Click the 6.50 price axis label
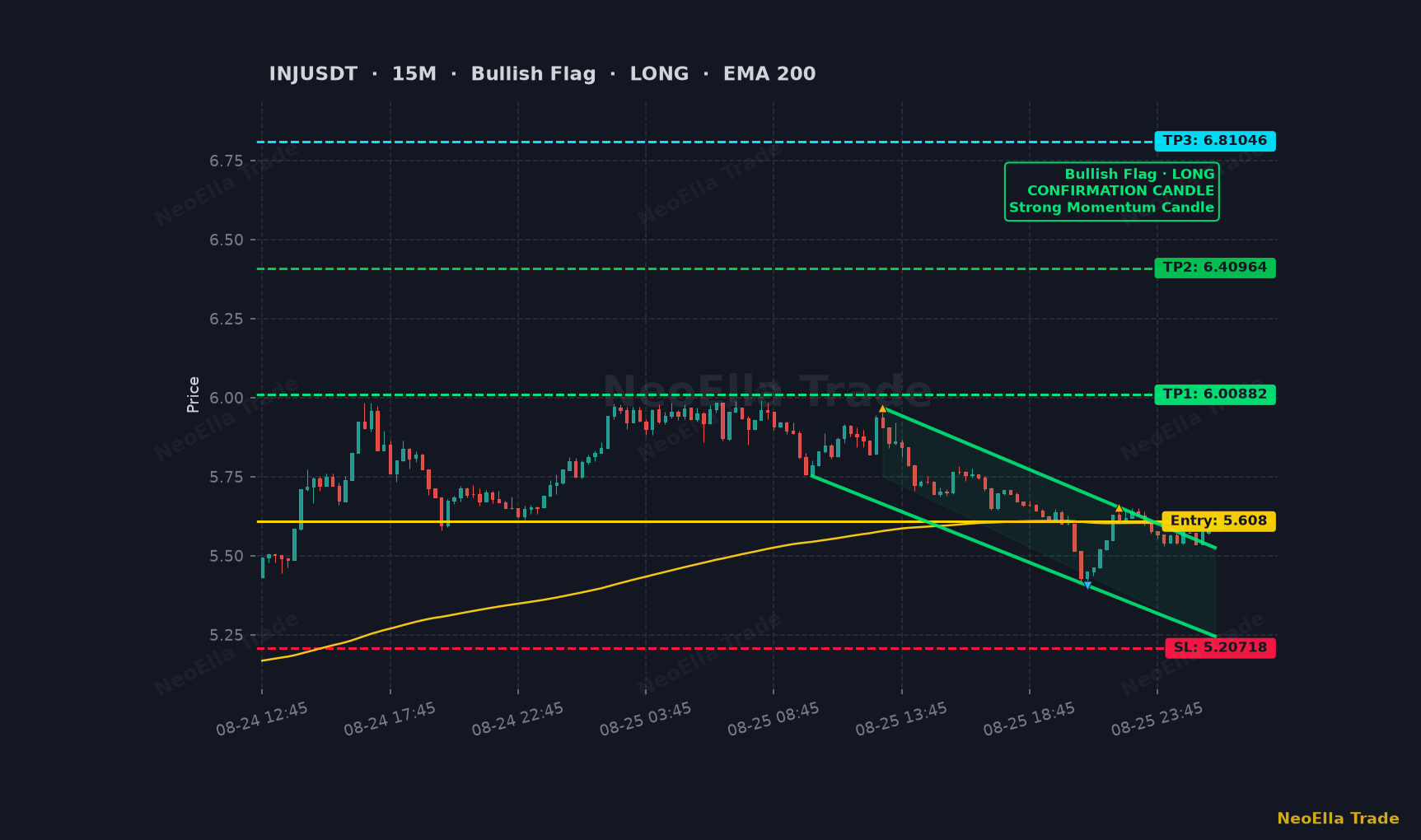This screenshot has height=840, width=1421. pyautogui.click(x=227, y=240)
